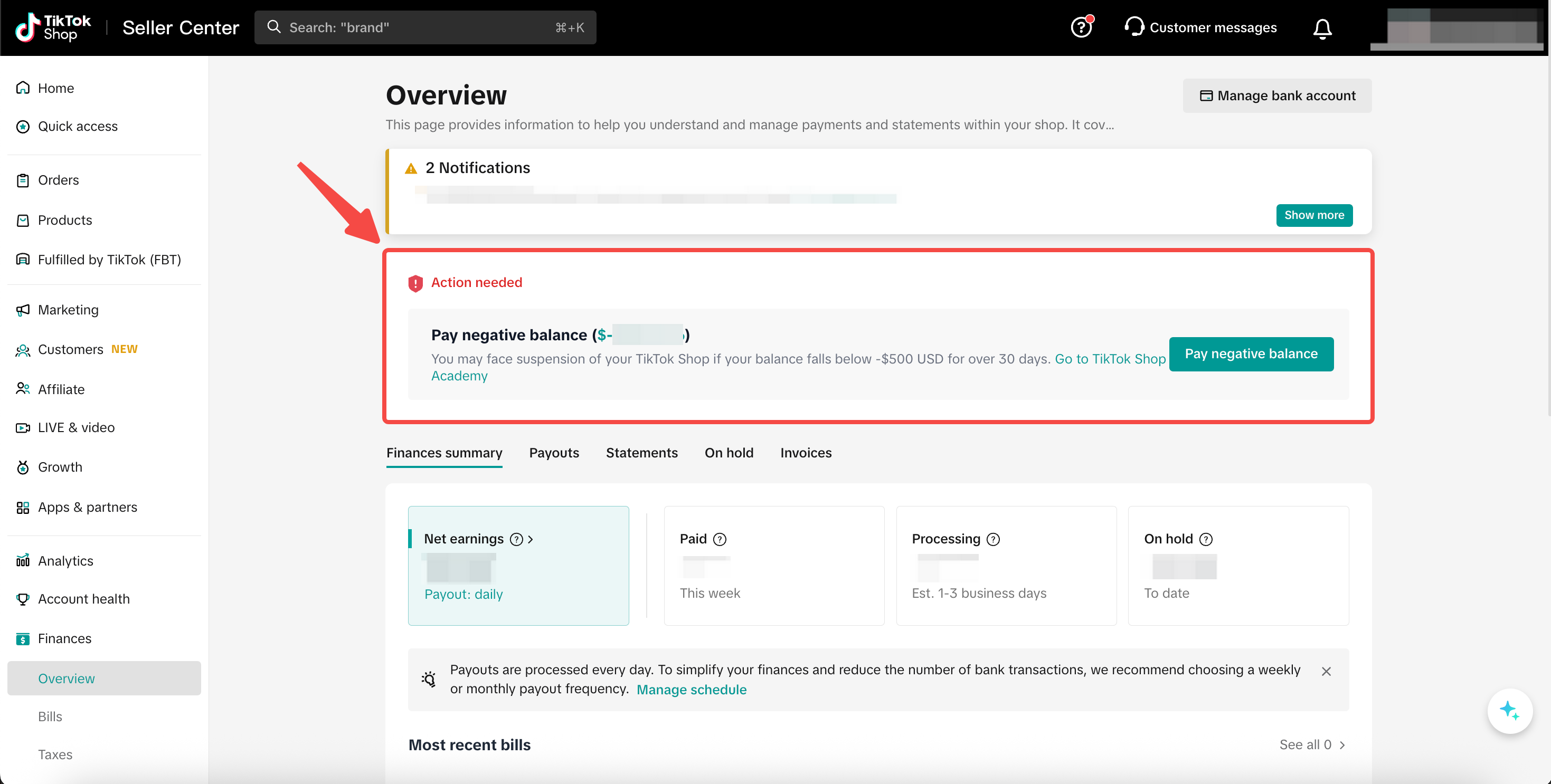Open Go to TikTok Shop Academy link
This screenshot has height=784, width=1551.
point(1110,359)
